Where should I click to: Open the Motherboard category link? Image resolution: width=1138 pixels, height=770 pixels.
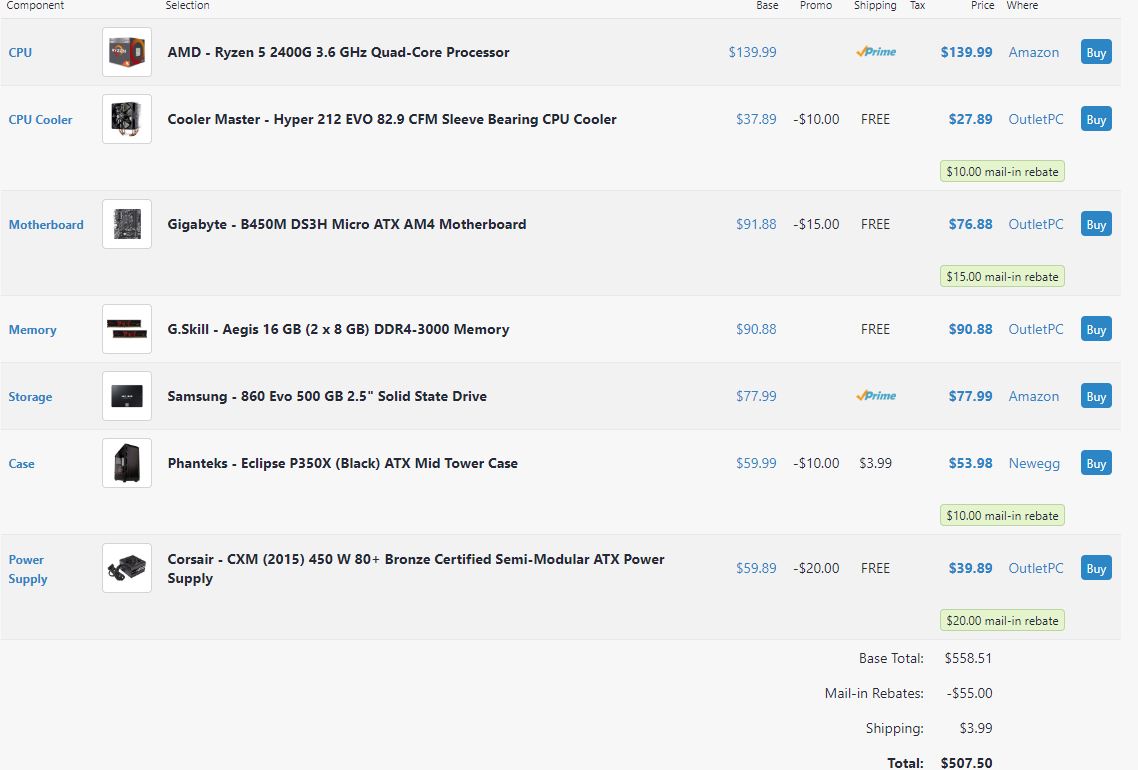[46, 225]
